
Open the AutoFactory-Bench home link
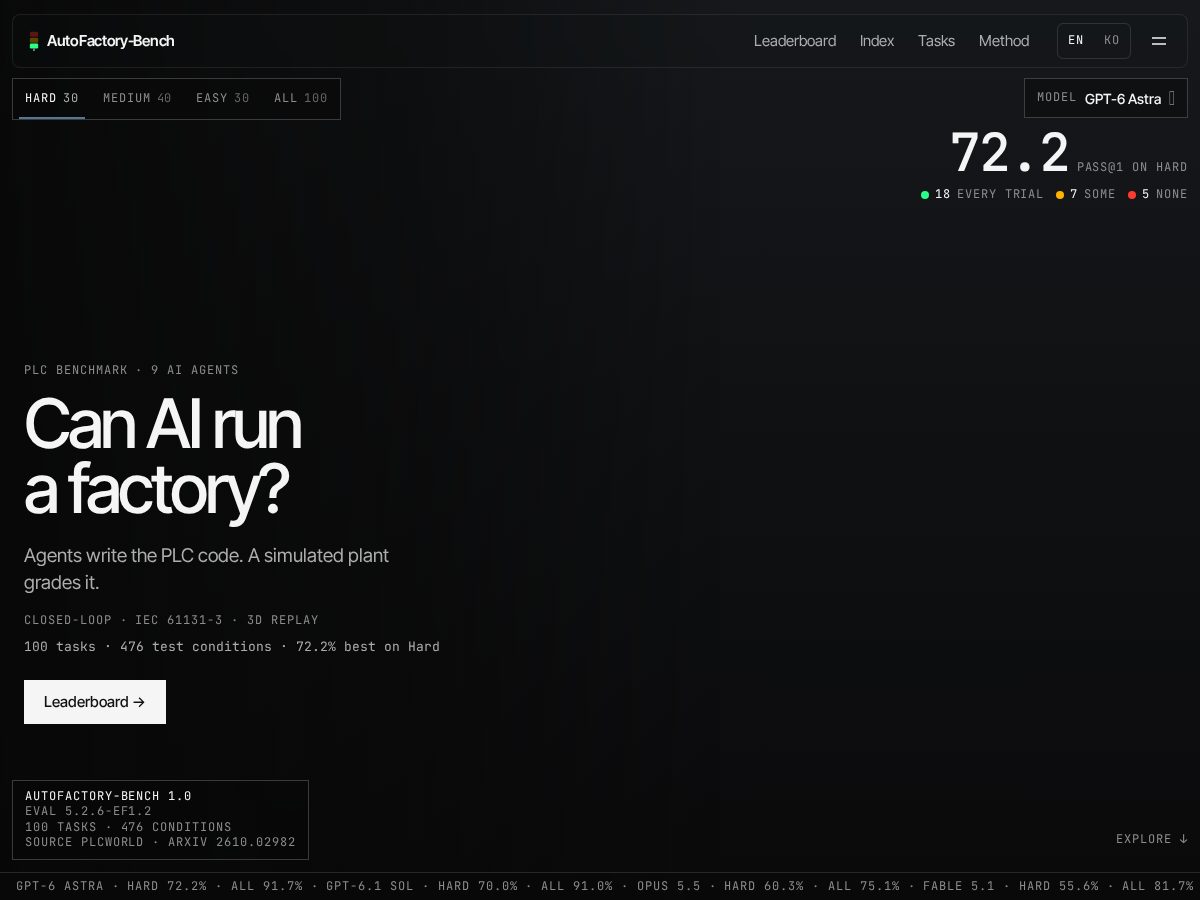(x=101, y=41)
